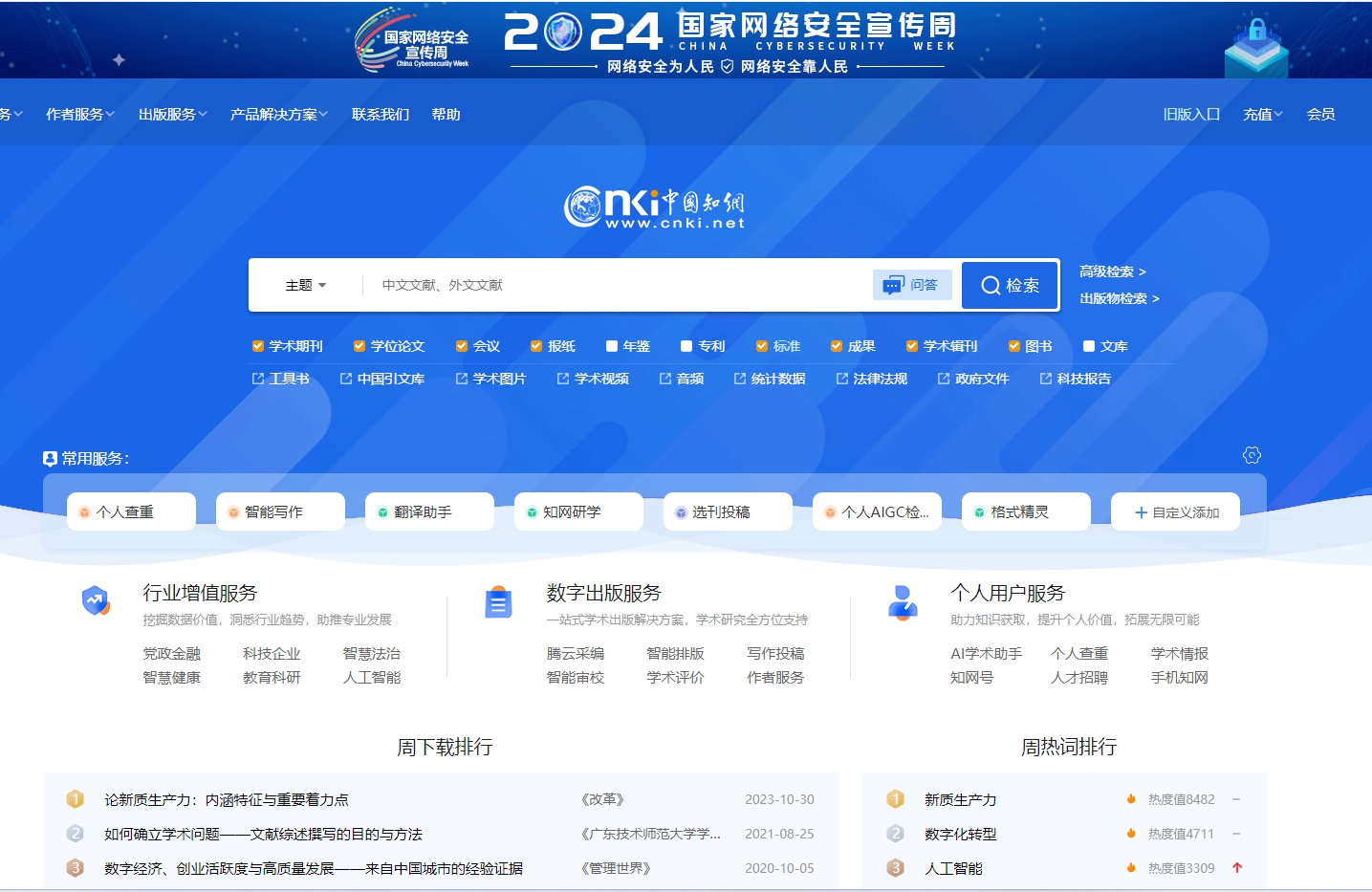Image resolution: width=1372 pixels, height=892 pixels.
Task: Check the 年鉴 checkbox
Action: click(612, 346)
